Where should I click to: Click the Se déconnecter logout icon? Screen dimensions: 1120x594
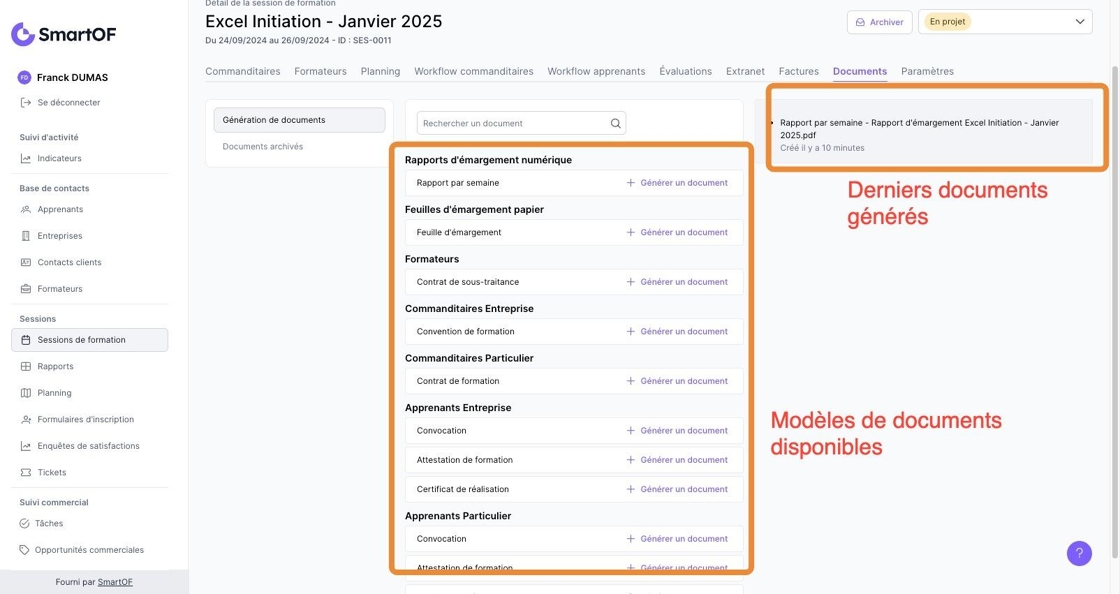26,103
